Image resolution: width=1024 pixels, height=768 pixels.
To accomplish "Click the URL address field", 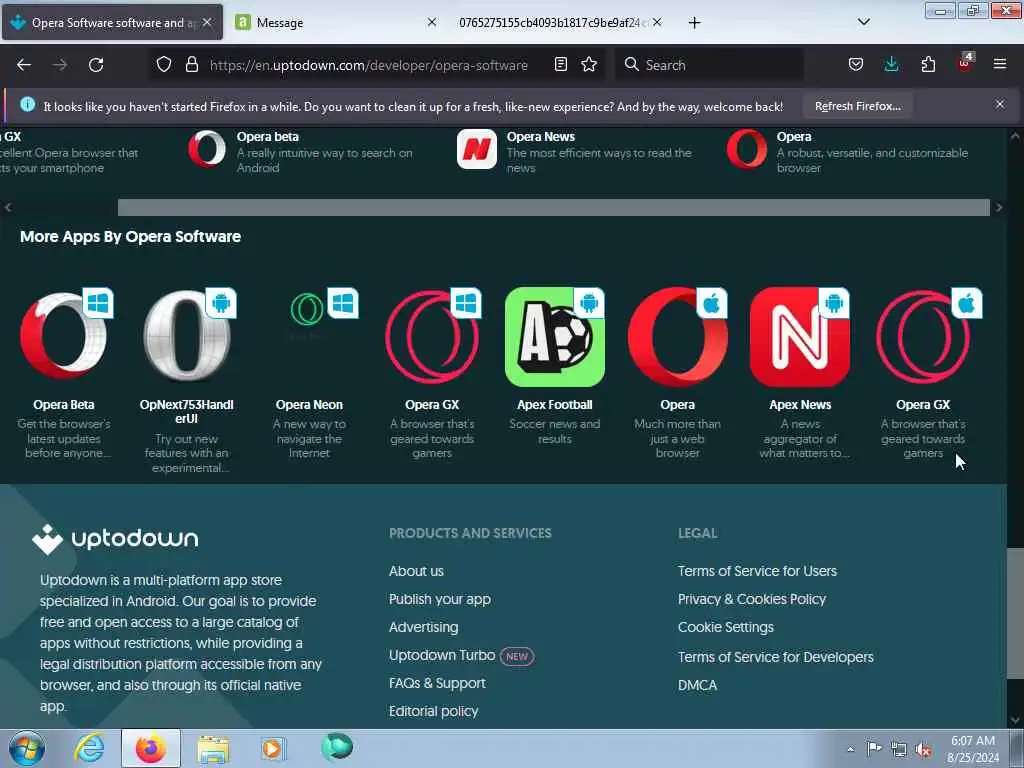I will point(368,65).
